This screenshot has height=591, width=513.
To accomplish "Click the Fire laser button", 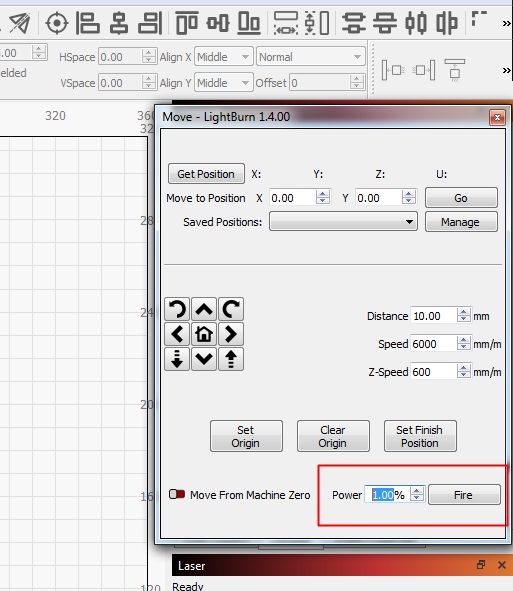I will tap(464, 495).
